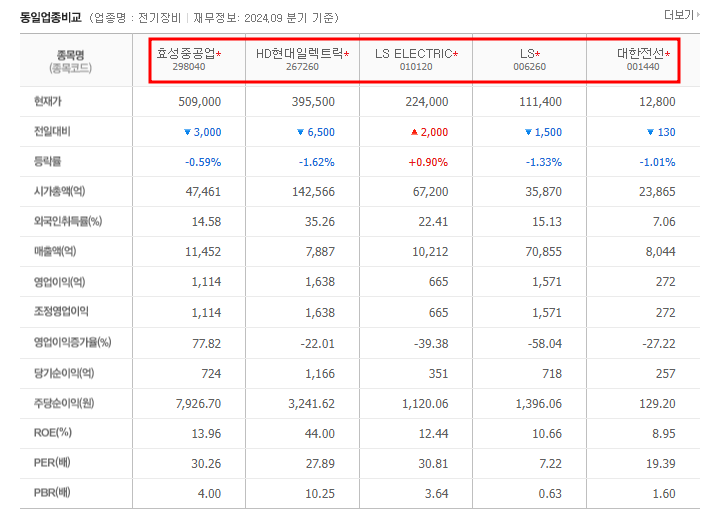Select the 당기순이익(억) row label
The width and height of the screenshot is (709, 516).
(64, 373)
